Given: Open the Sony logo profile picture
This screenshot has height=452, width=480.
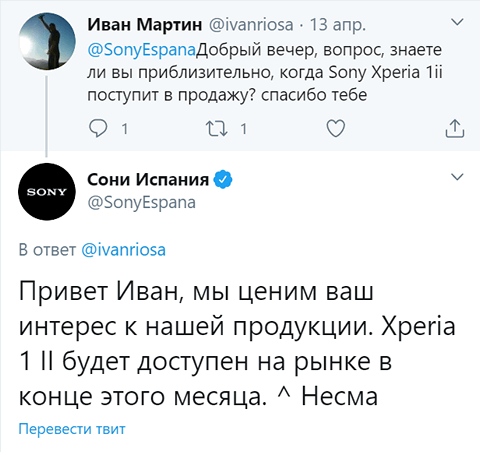Looking at the screenshot, I should pos(47,192).
